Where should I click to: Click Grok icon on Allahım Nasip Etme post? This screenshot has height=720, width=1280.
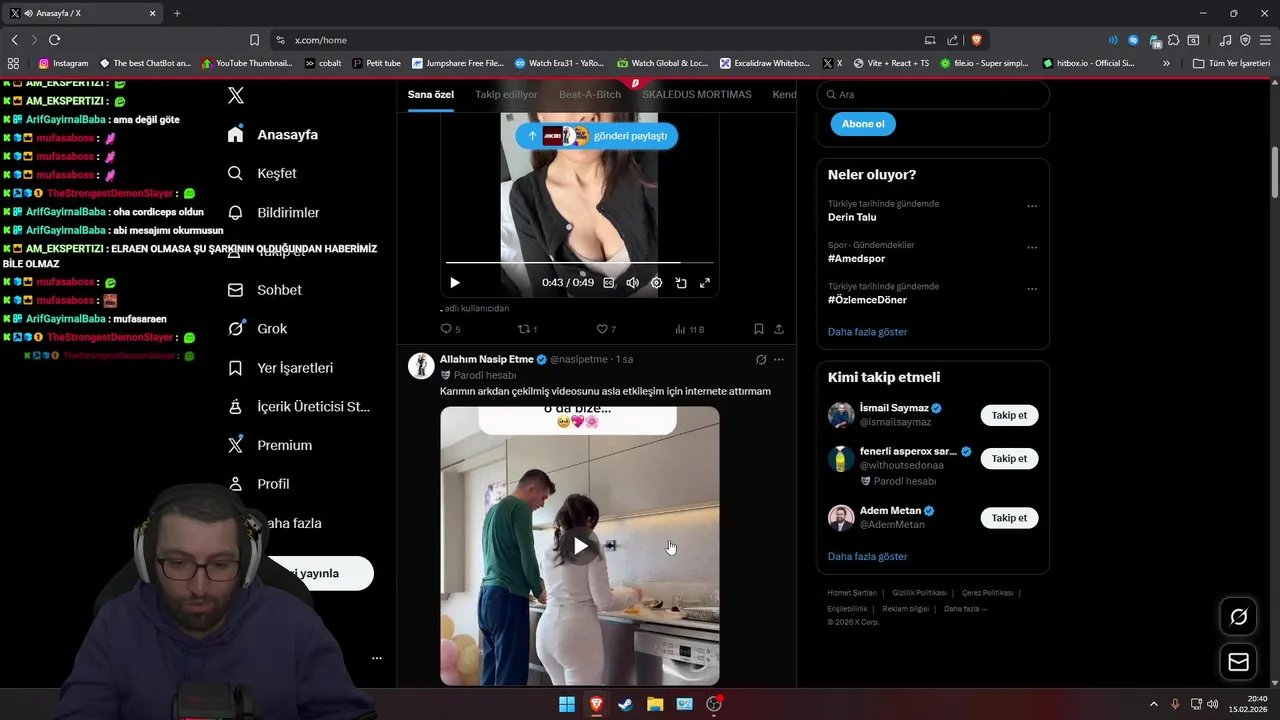click(761, 359)
